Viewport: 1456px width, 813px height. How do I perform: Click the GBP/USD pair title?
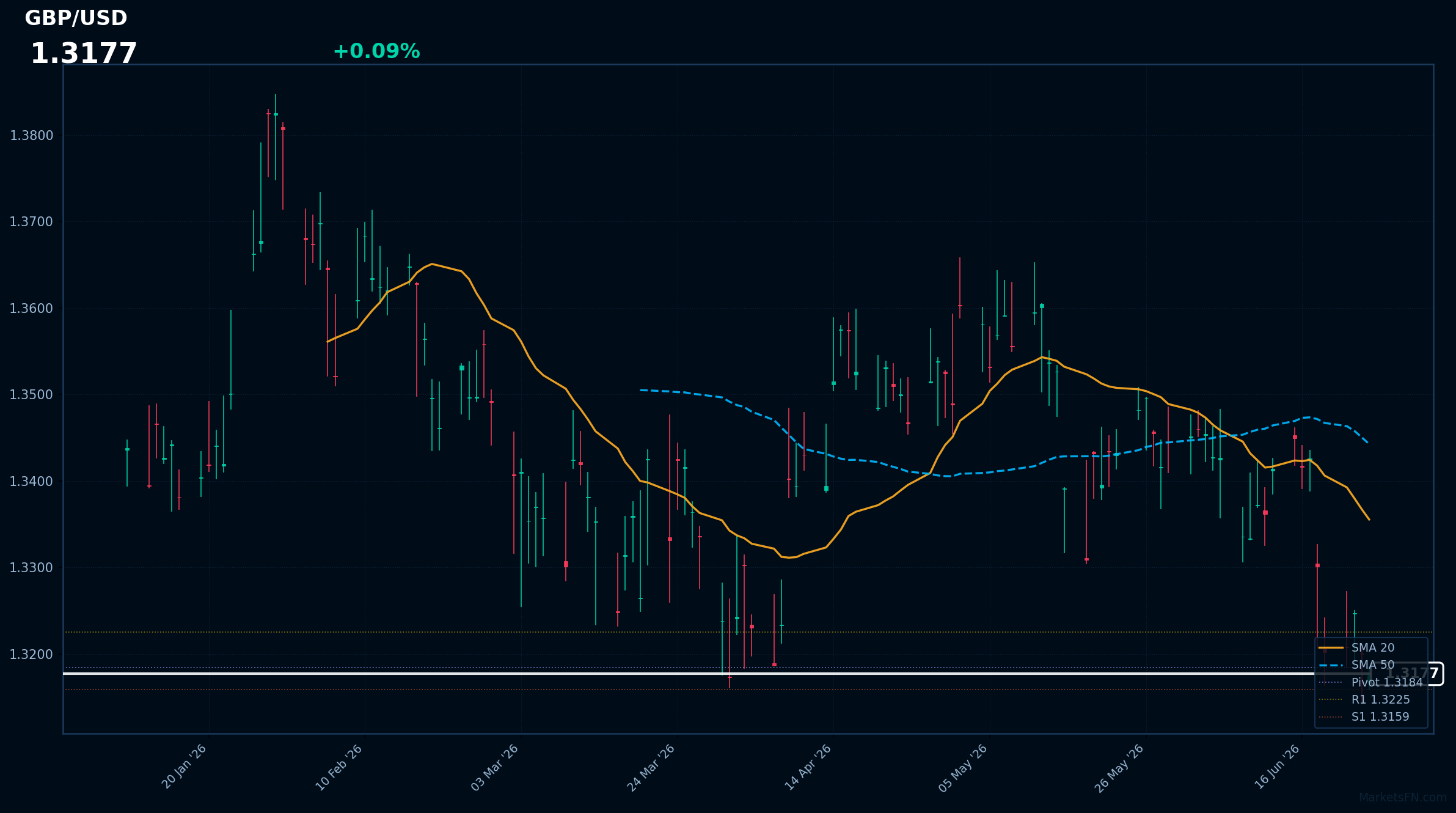pyautogui.click(x=76, y=18)
